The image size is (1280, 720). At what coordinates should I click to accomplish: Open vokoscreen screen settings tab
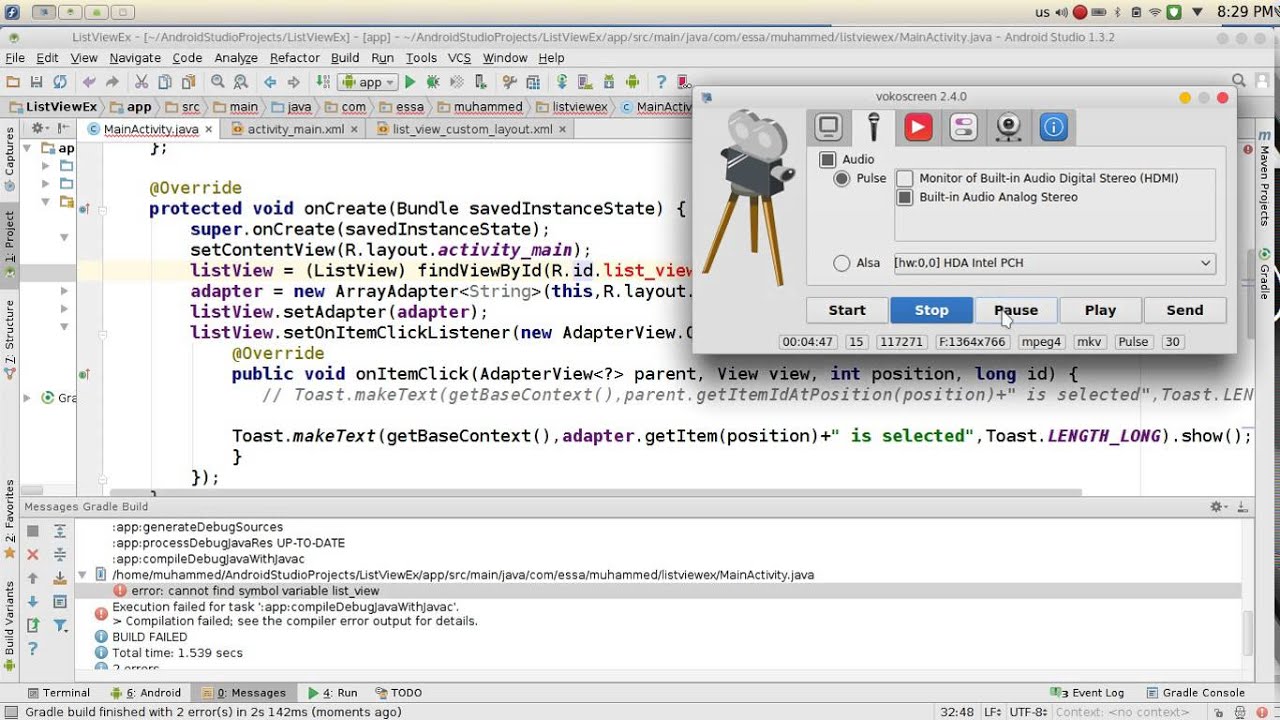(828, 127)
